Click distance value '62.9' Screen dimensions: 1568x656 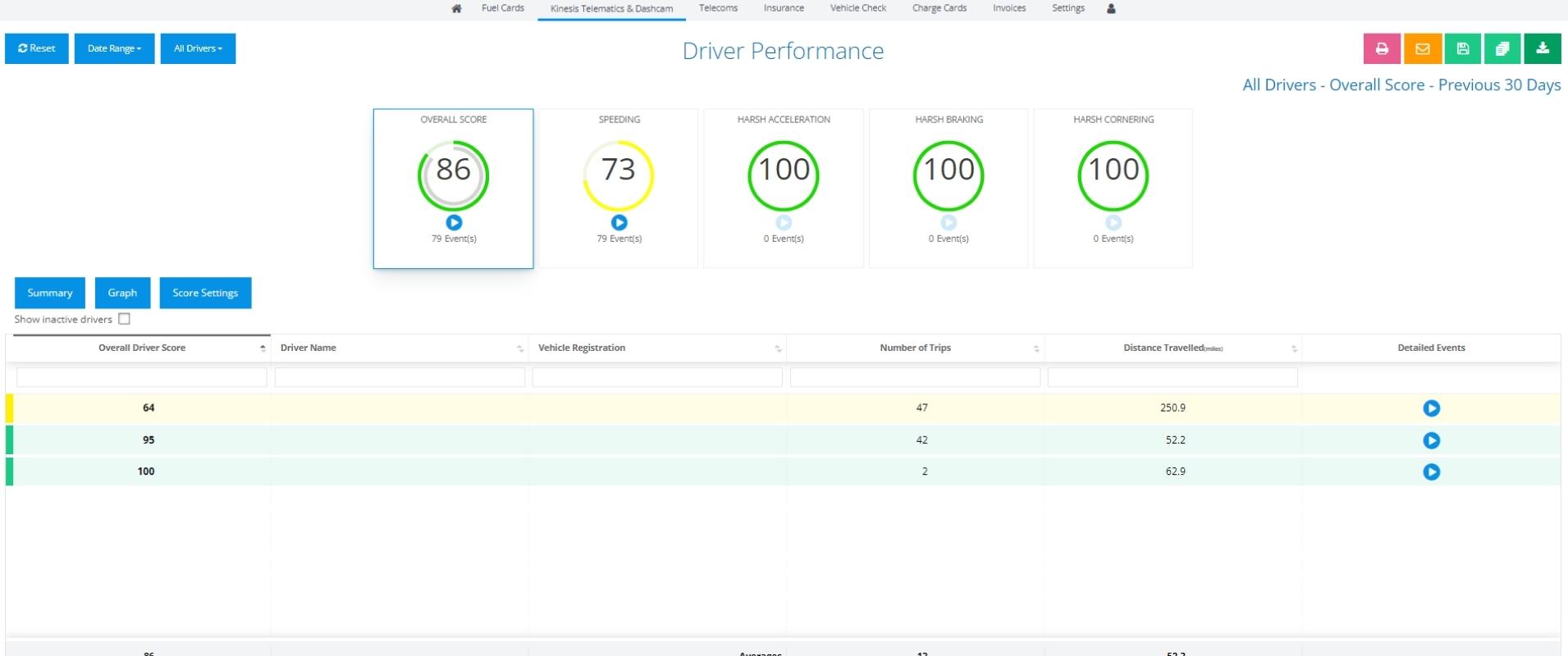point(1176,471)
